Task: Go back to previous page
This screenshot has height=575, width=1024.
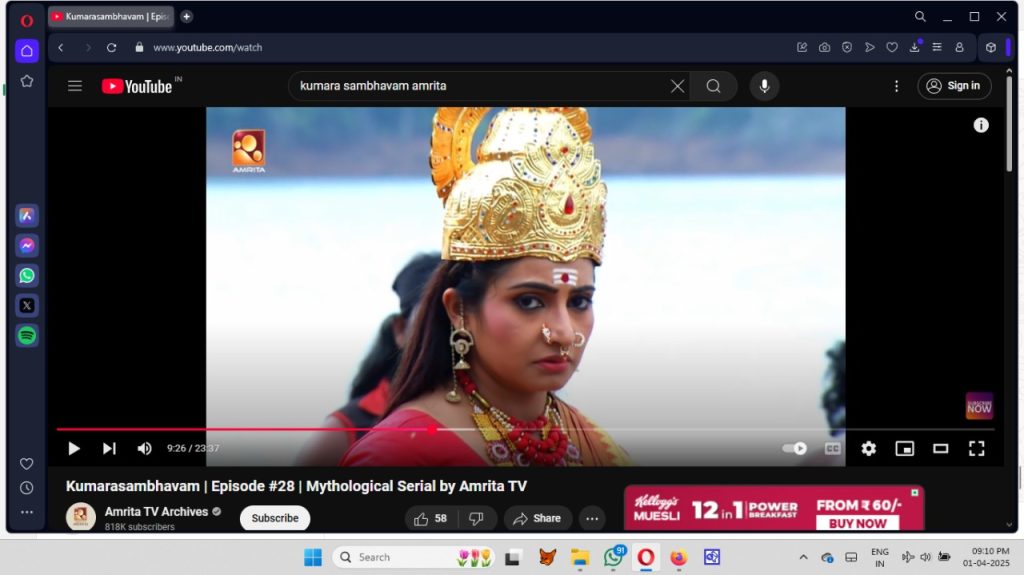Action: (61, 47)
